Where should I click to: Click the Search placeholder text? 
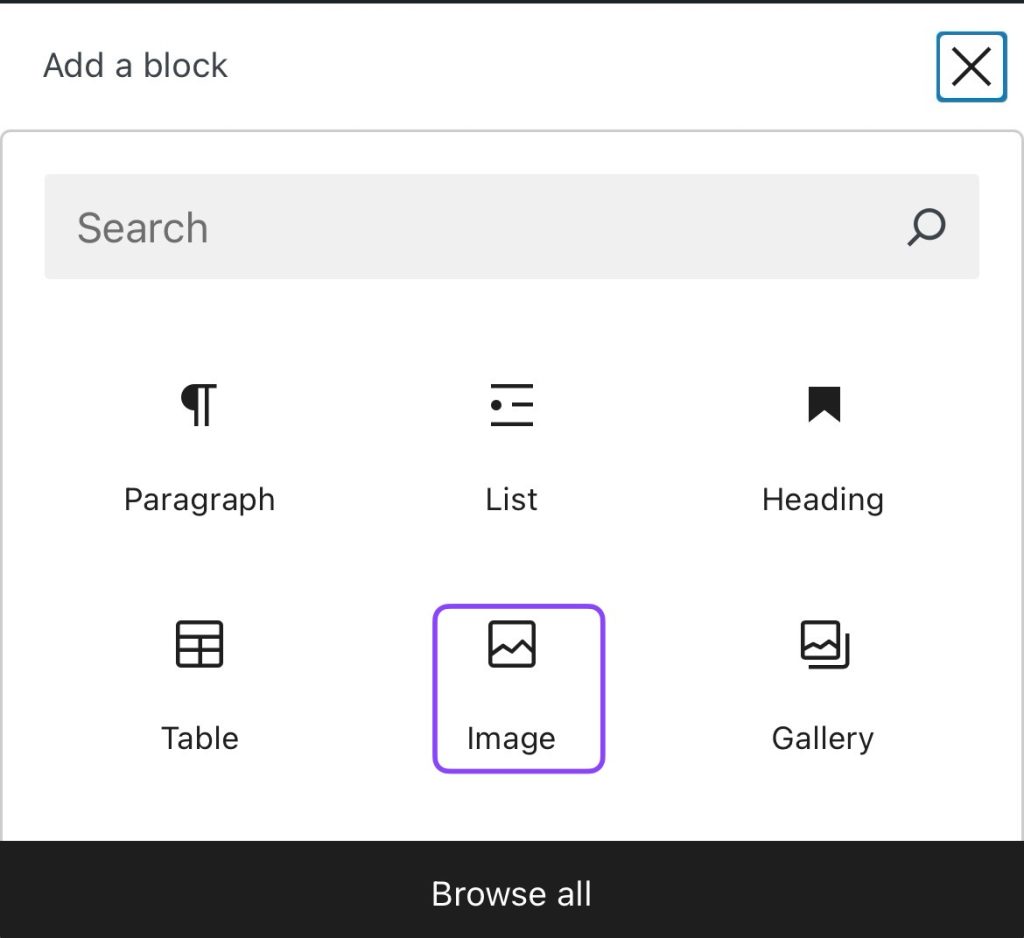pyautogui.click(x=143, y=228)
